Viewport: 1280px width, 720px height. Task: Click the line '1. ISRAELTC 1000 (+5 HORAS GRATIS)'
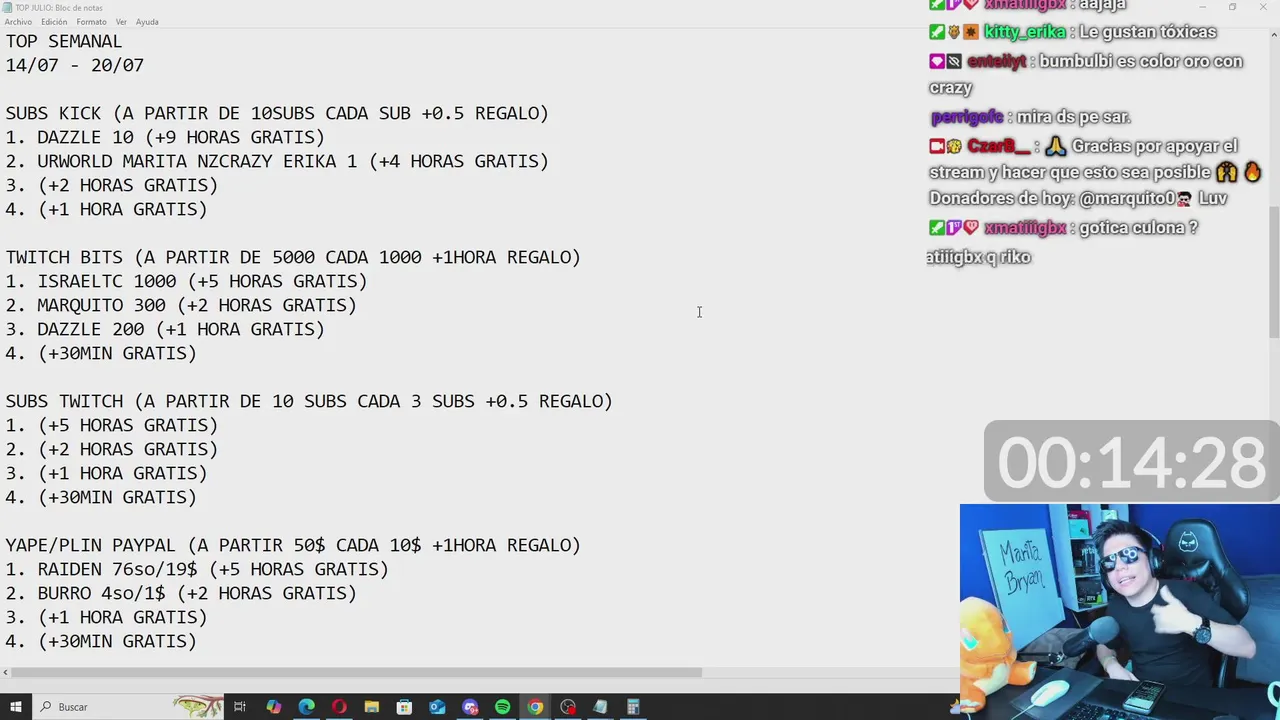[x=187, y=281]
